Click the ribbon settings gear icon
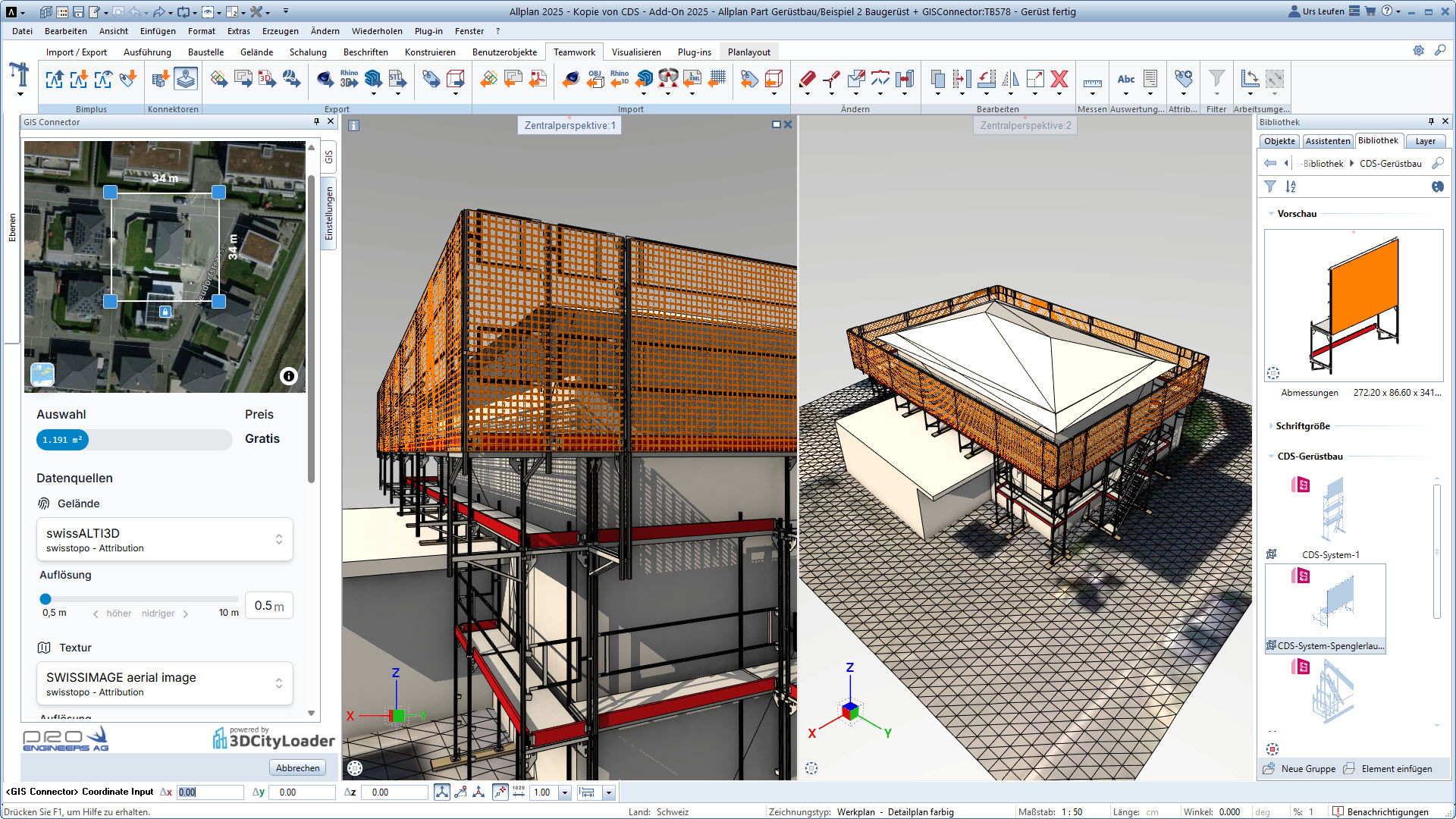Viewport: 1456px width, 819px height. point(1418,51)
